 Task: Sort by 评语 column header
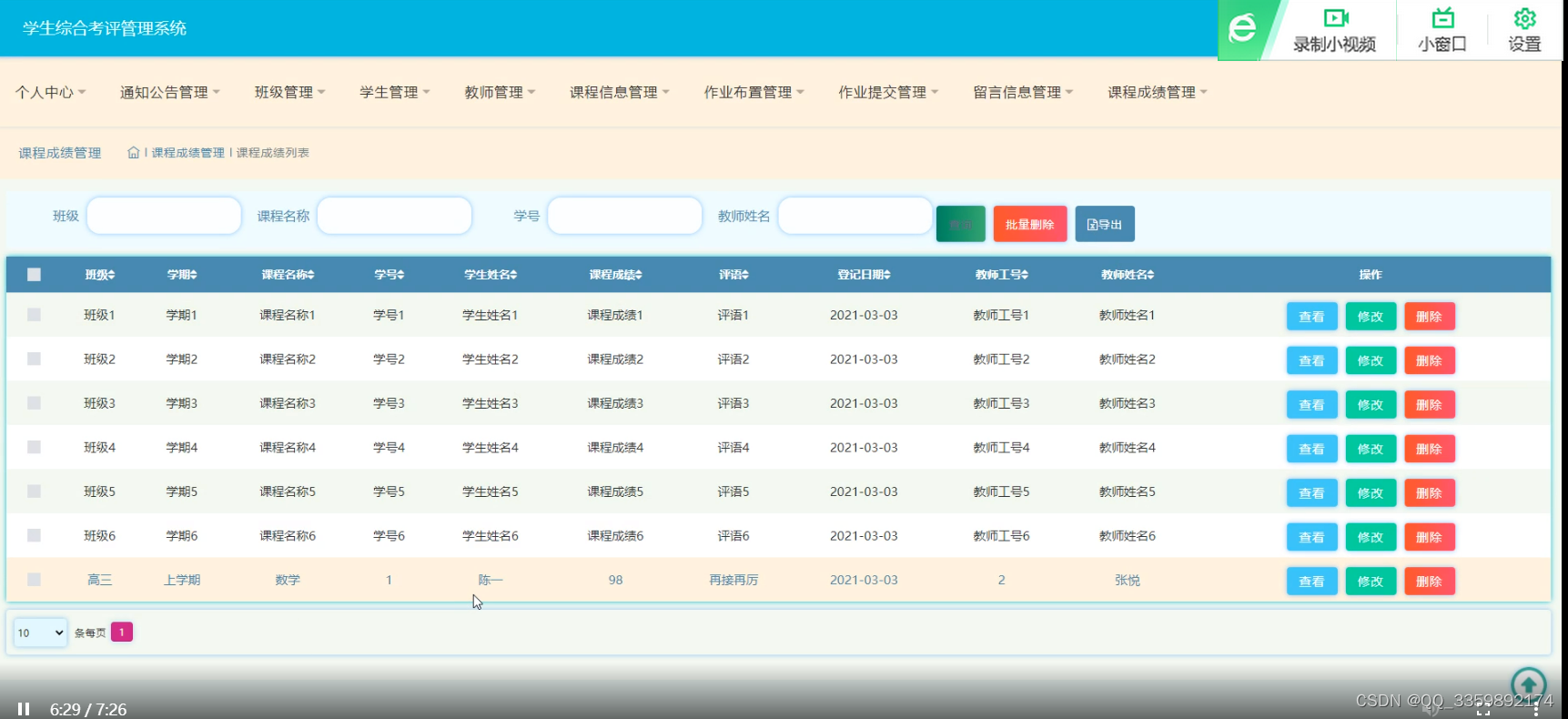pos(733,275)
